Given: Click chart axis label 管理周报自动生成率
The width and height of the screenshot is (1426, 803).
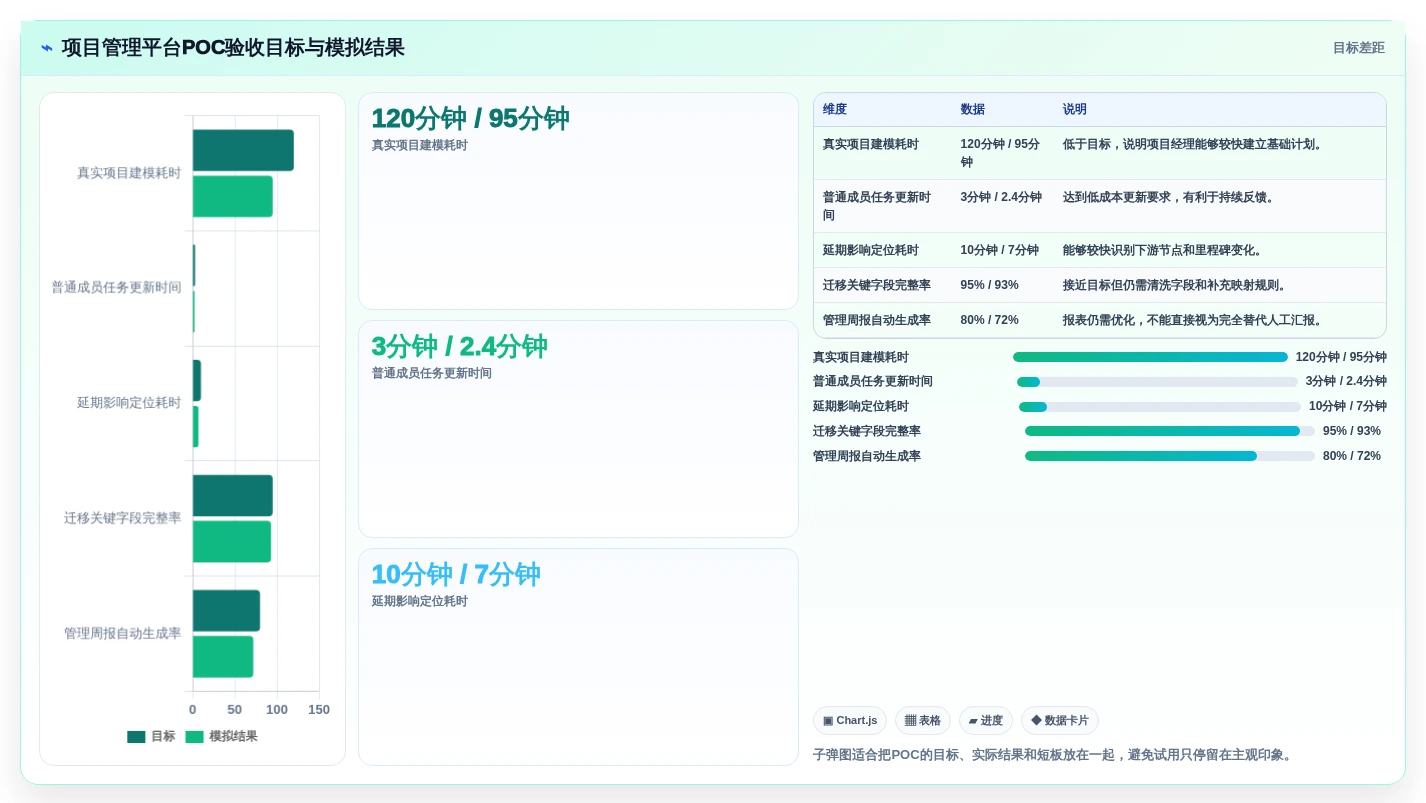Looking at the screenshot, I should (x=123, y=633).
